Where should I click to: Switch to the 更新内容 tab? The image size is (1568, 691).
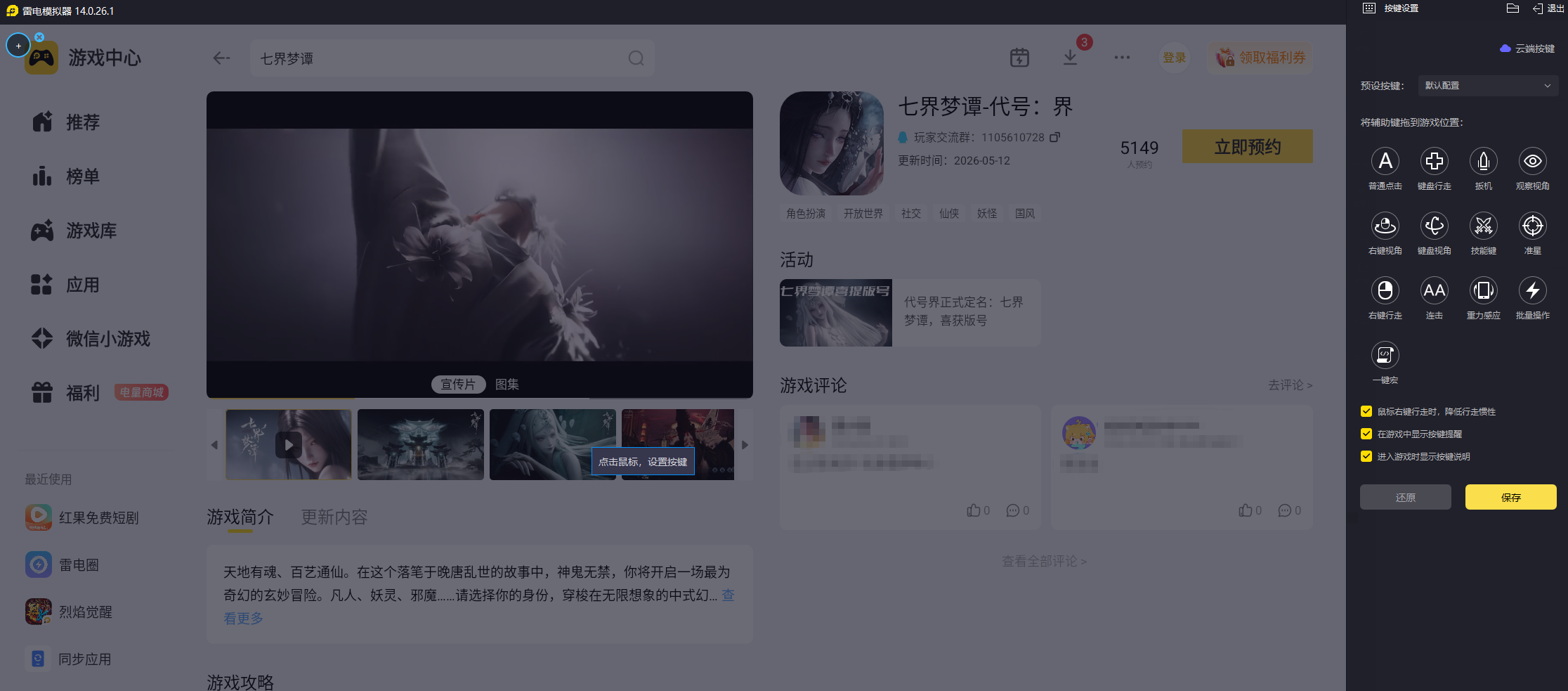334,517
